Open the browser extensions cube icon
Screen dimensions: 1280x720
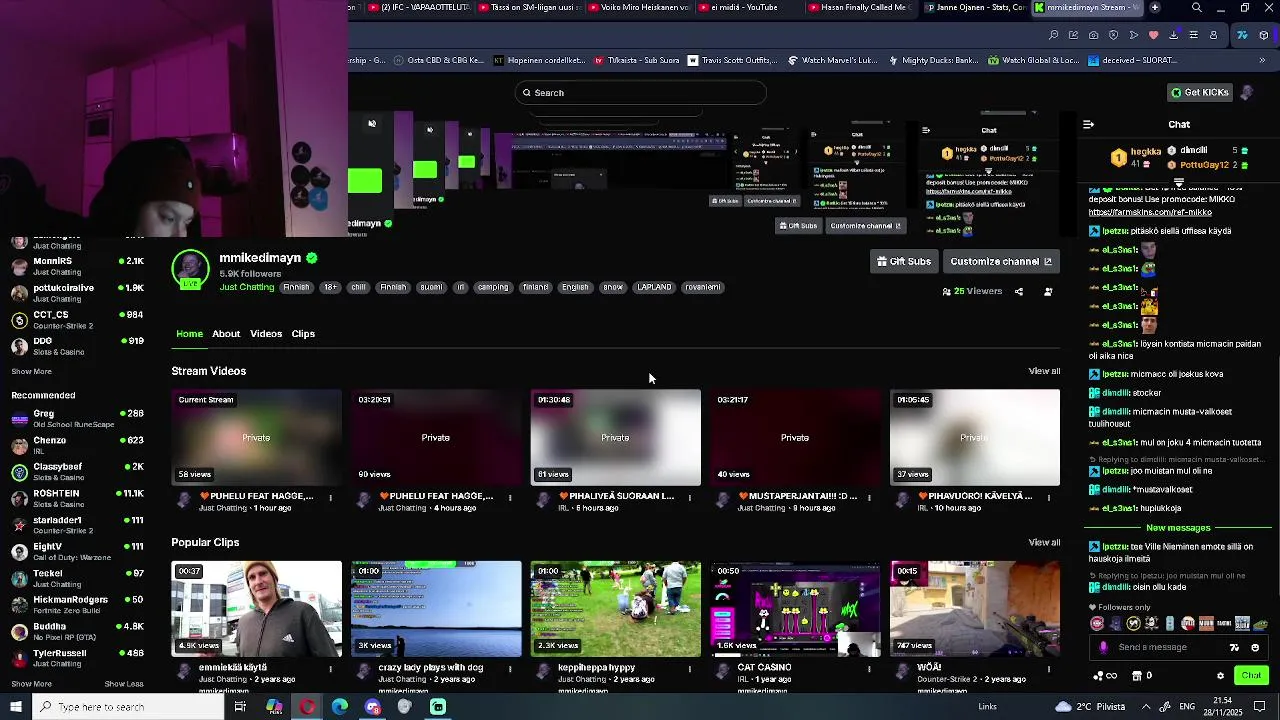pos(1264,35)
